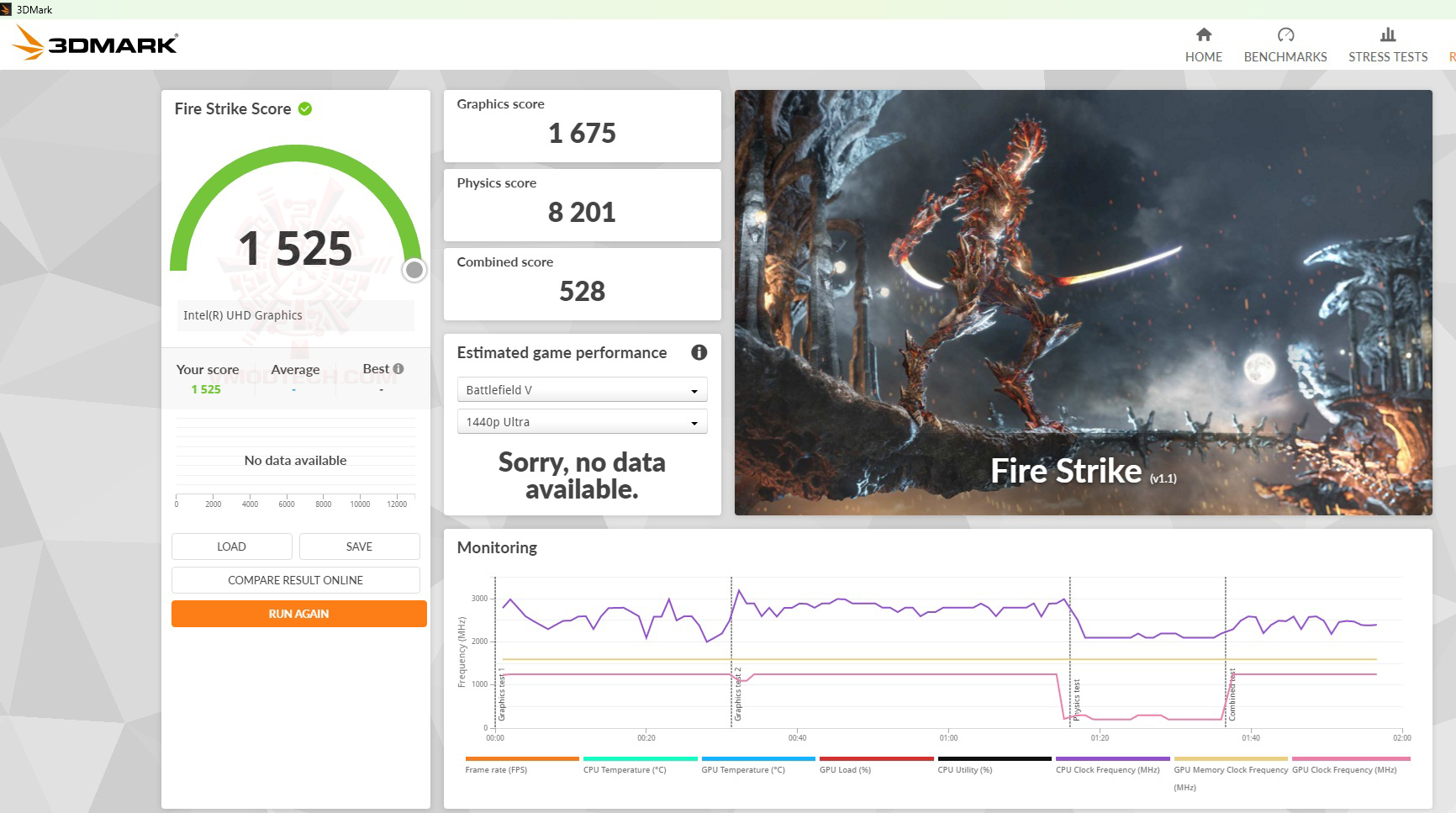
Task: Click the Fire Strike Score heading
Action: pyautogui.click(x=233, y=108)
